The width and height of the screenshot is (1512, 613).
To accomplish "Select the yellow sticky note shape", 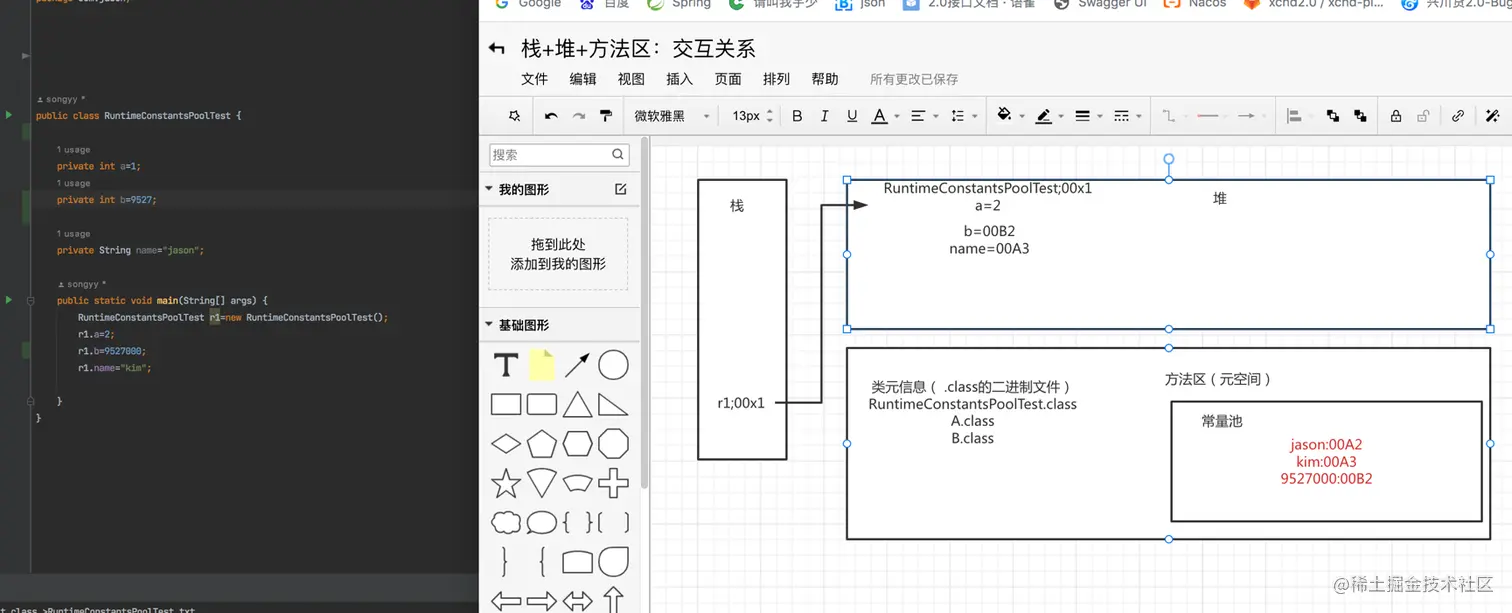I will coord(541,365).
